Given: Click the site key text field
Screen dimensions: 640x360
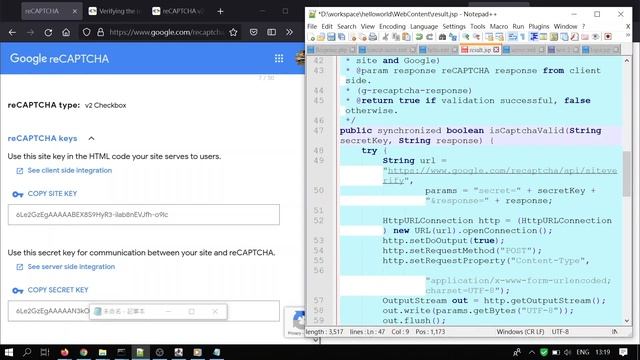Looking at the screenshot, I should (144, 215).
